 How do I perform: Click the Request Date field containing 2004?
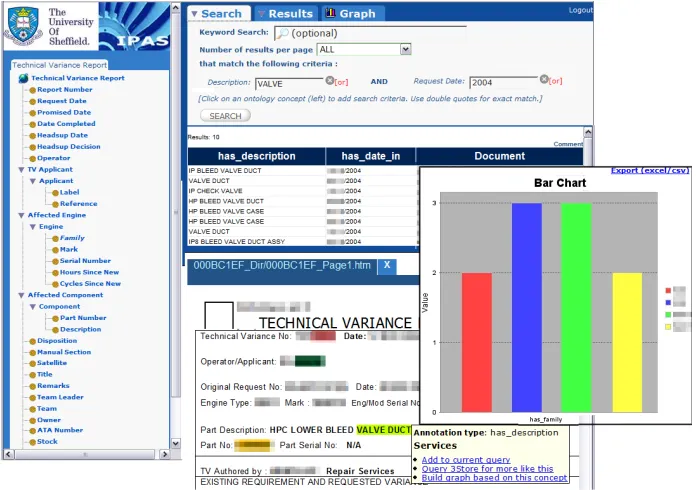click(504, 82)
